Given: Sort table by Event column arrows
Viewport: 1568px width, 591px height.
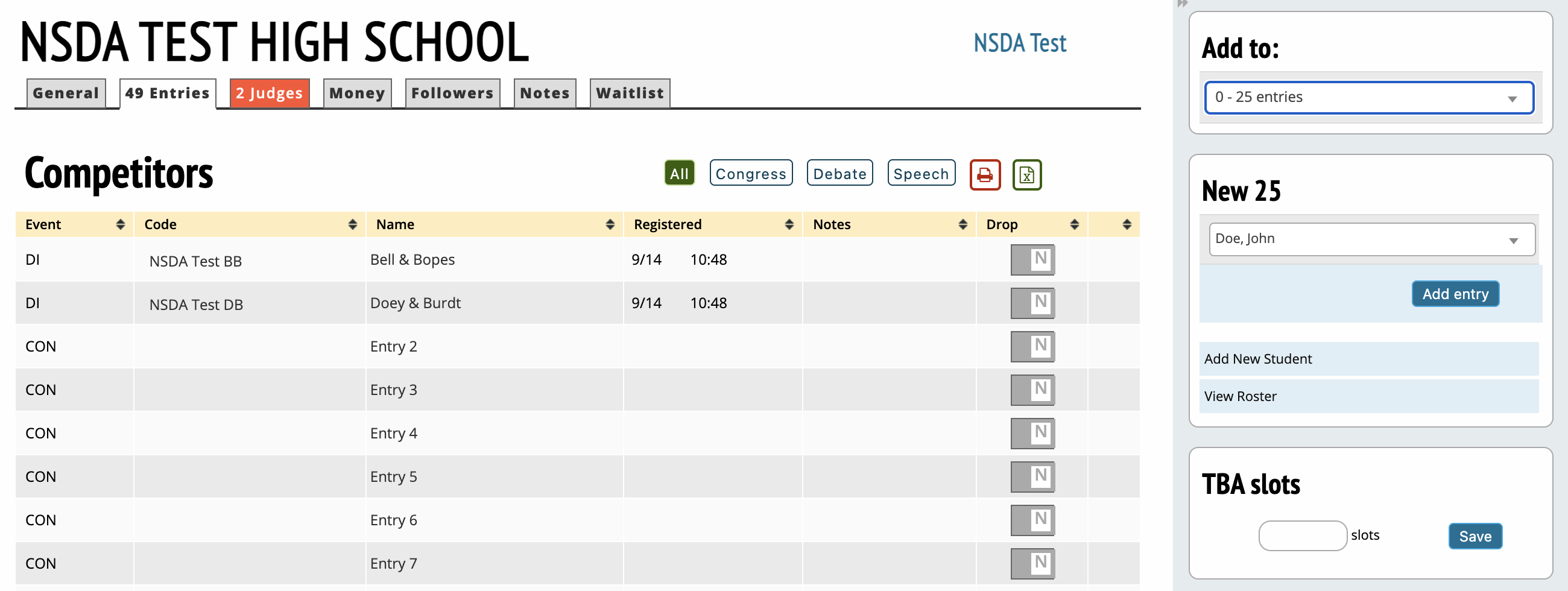Looking at the screenshot, I should [120, 224].
